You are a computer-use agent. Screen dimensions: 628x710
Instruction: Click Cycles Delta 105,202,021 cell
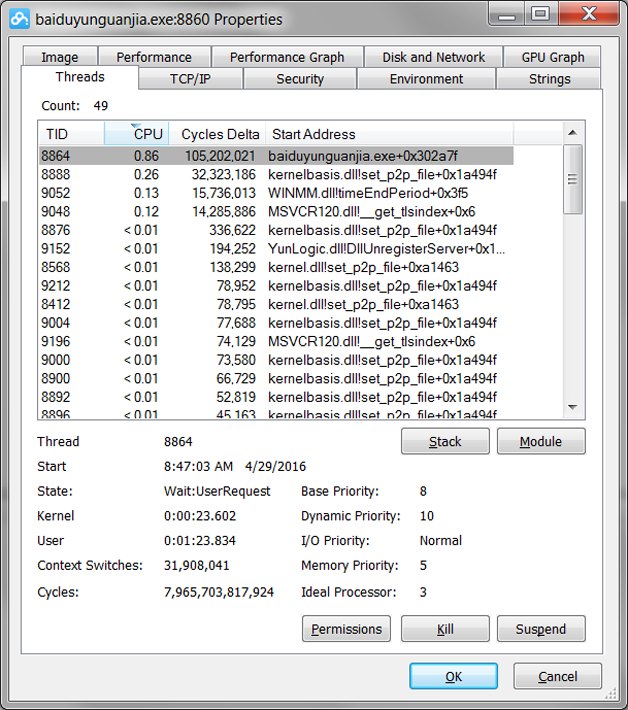tap(220, 156)
